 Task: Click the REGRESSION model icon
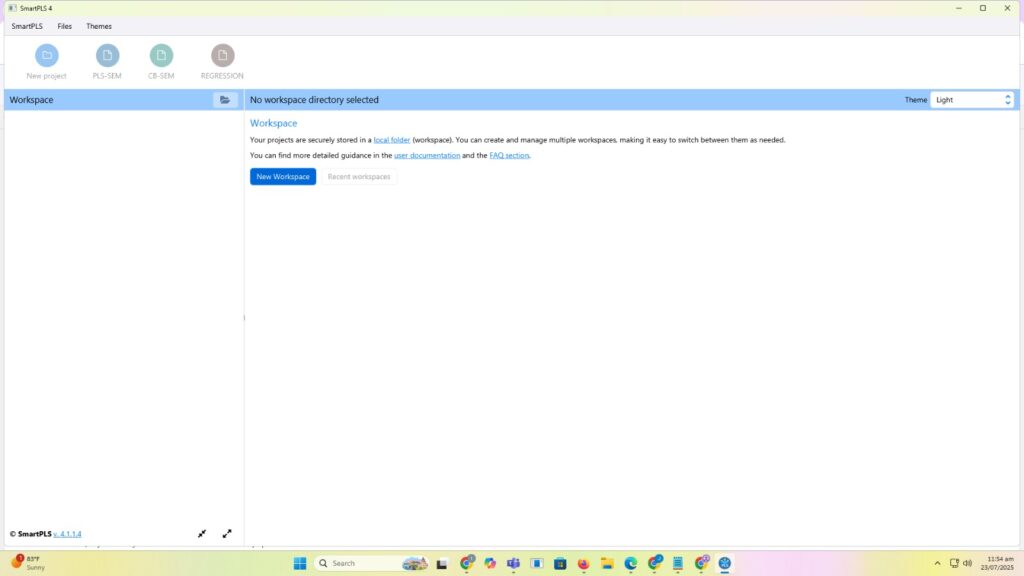[222, 56]
